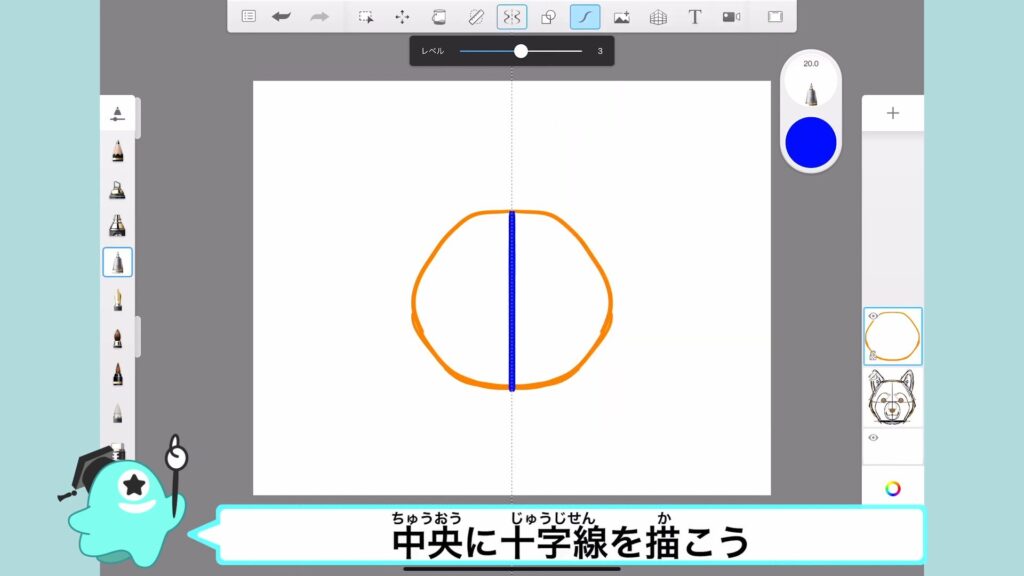1024x576 pixels.
Task: Toggle the Symmetry tool off
Action: [512, 16]
